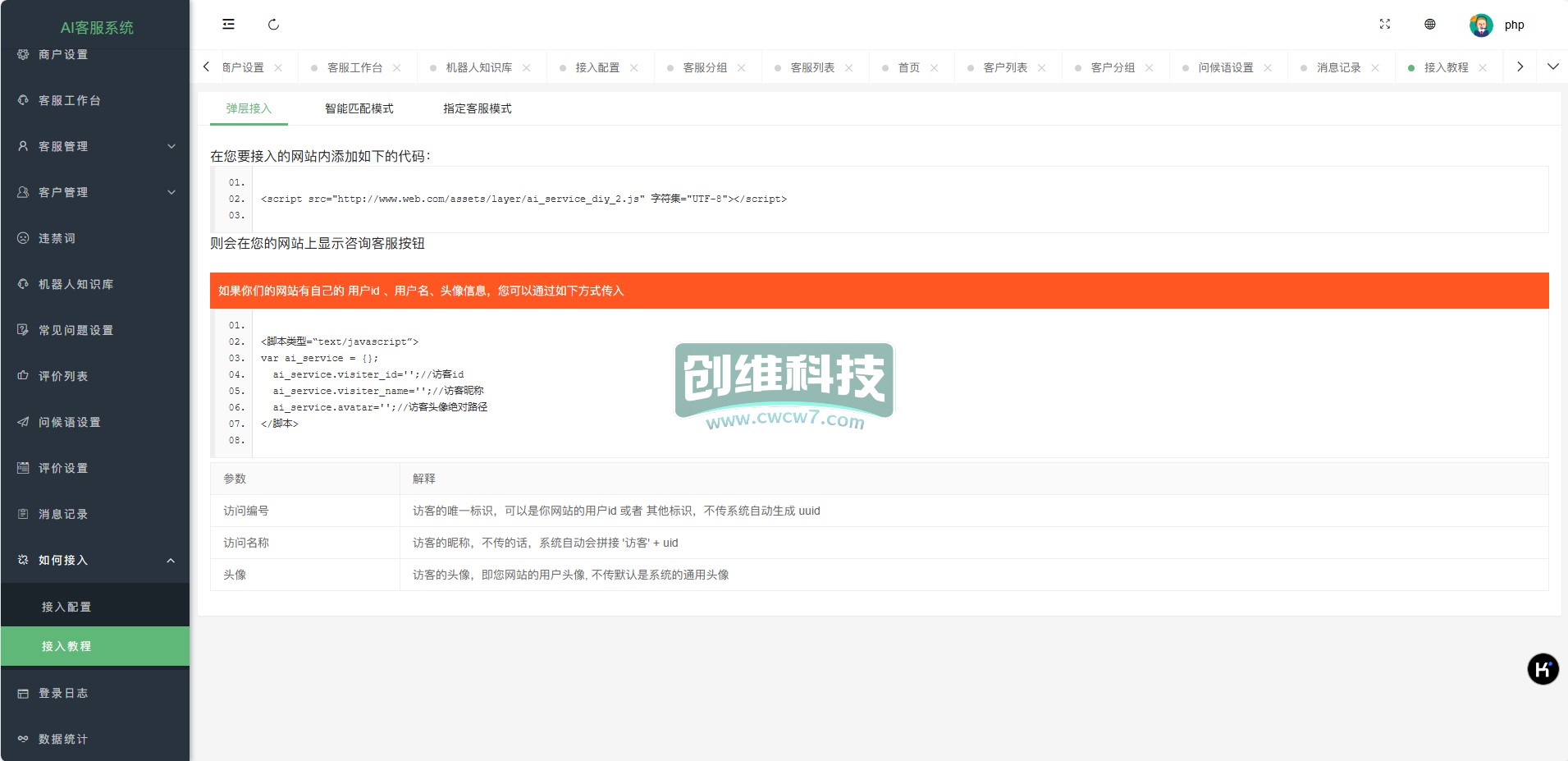Open the globe language icon

tap(1430, 25)
